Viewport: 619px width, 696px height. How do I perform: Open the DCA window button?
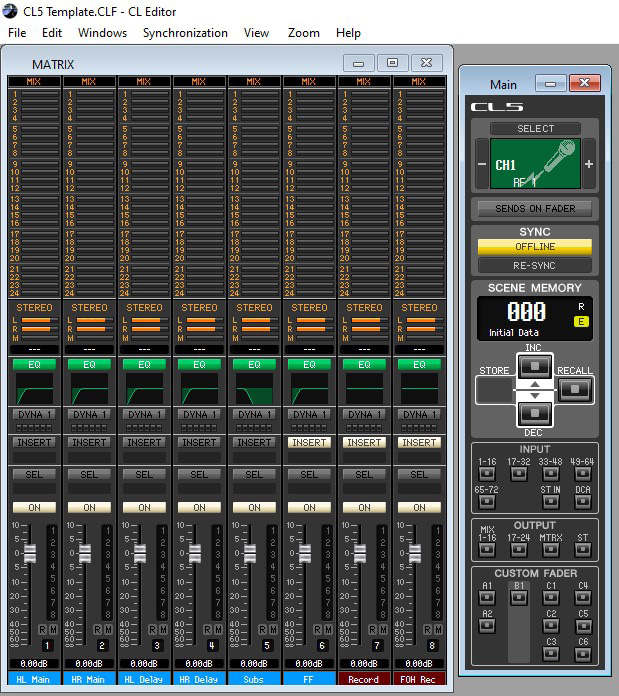pyautogui.click(x=583, y=502)
